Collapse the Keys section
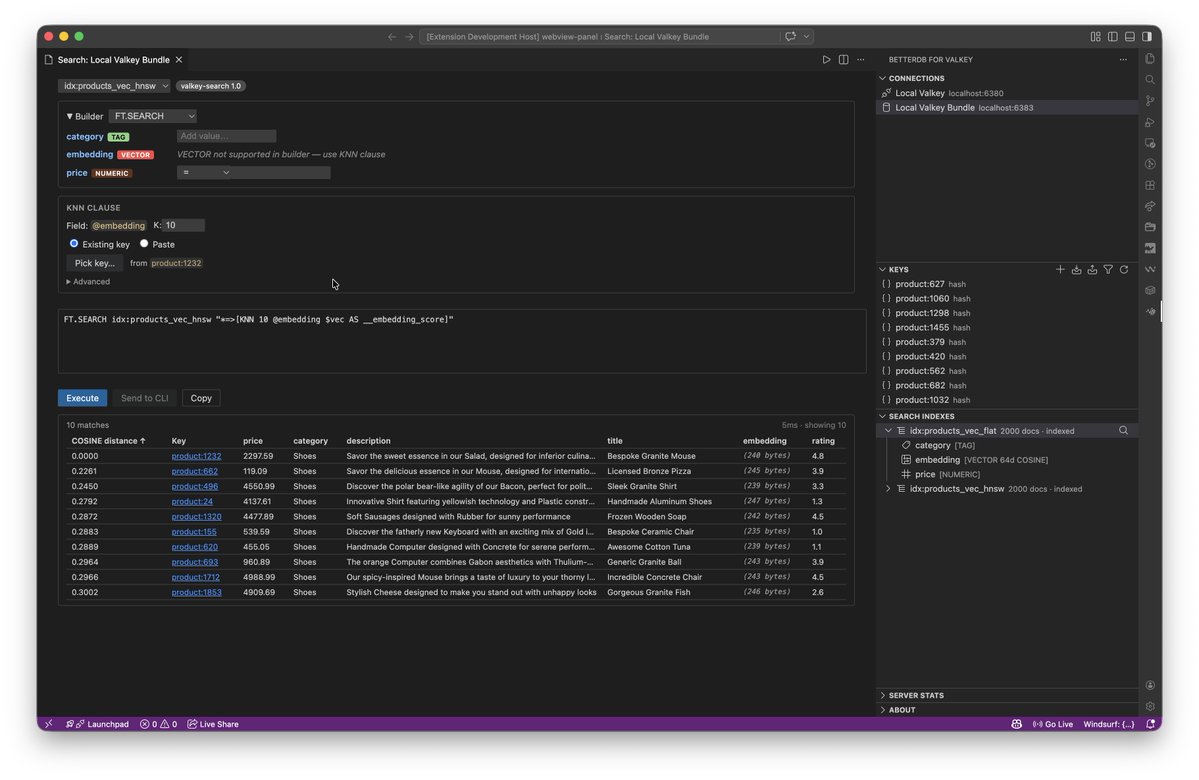This screenshot has width=1199, height=780. pyautogui.click(x=882, y=269)
